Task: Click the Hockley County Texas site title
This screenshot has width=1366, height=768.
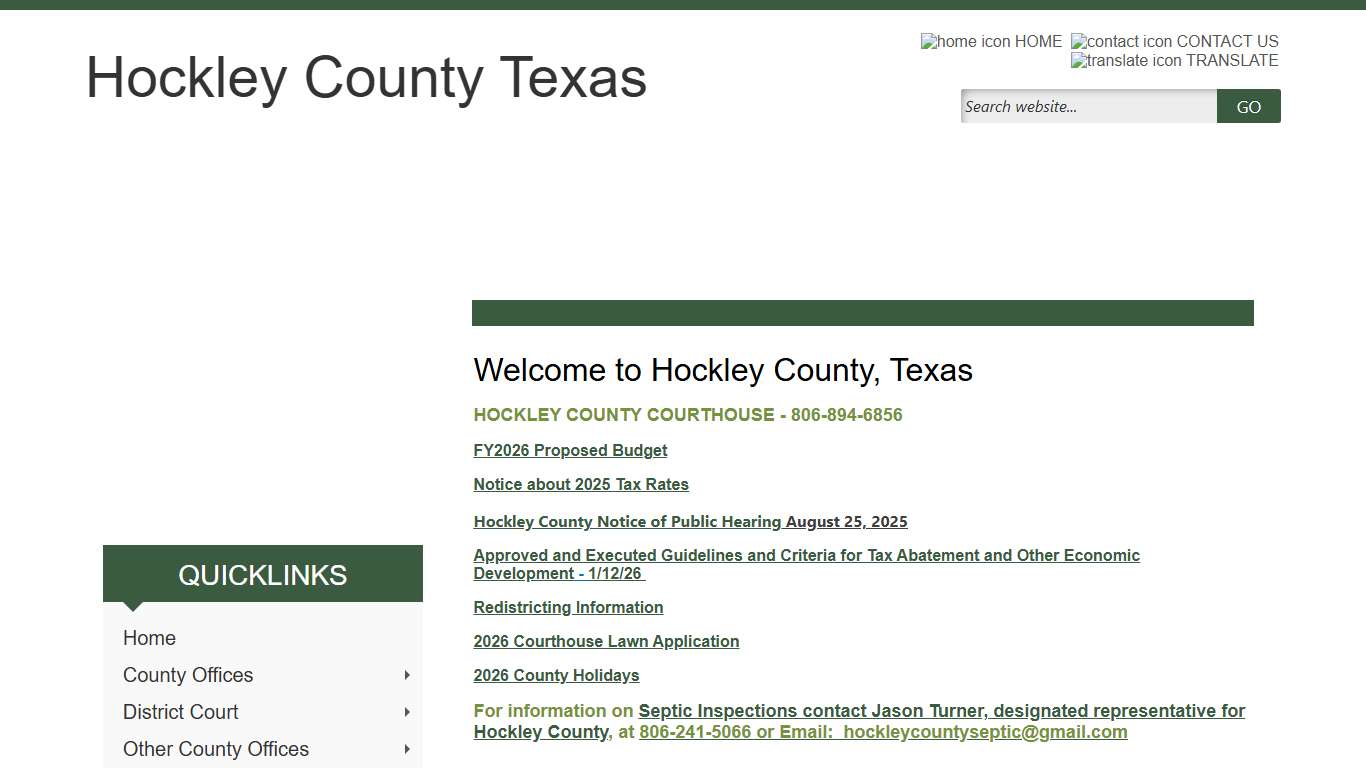Action: tap(366, 78)
